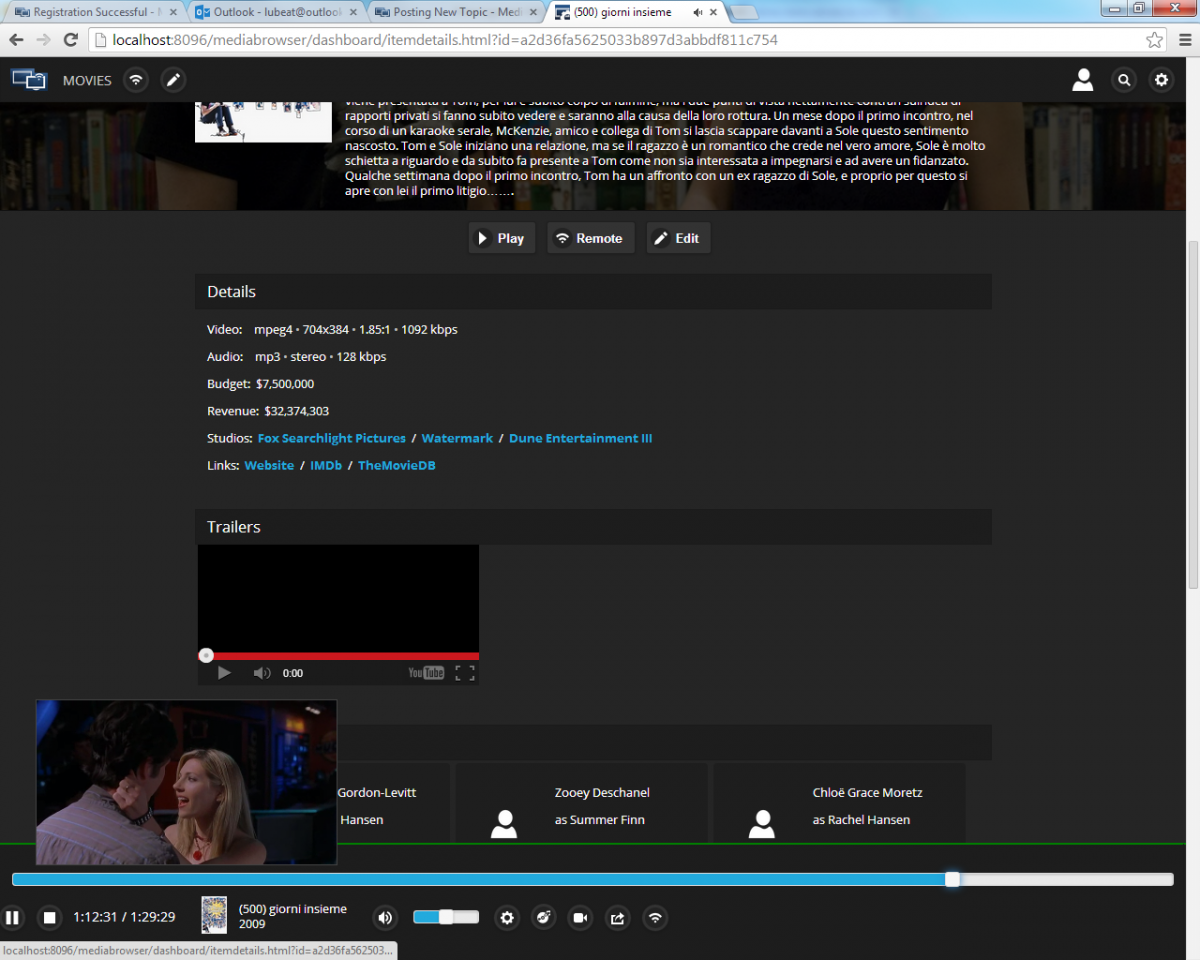Open the Website link

tap(269, 465)
